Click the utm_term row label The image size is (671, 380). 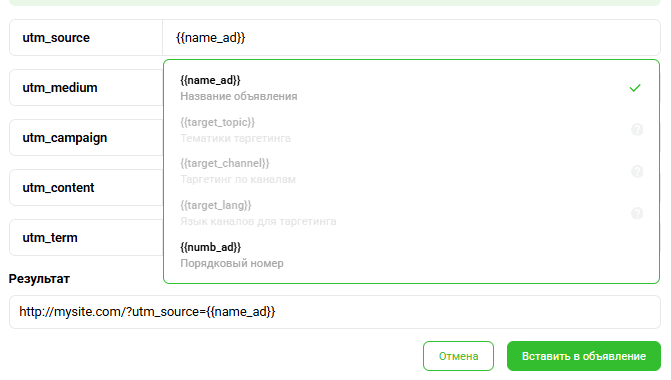click(50, 238)
